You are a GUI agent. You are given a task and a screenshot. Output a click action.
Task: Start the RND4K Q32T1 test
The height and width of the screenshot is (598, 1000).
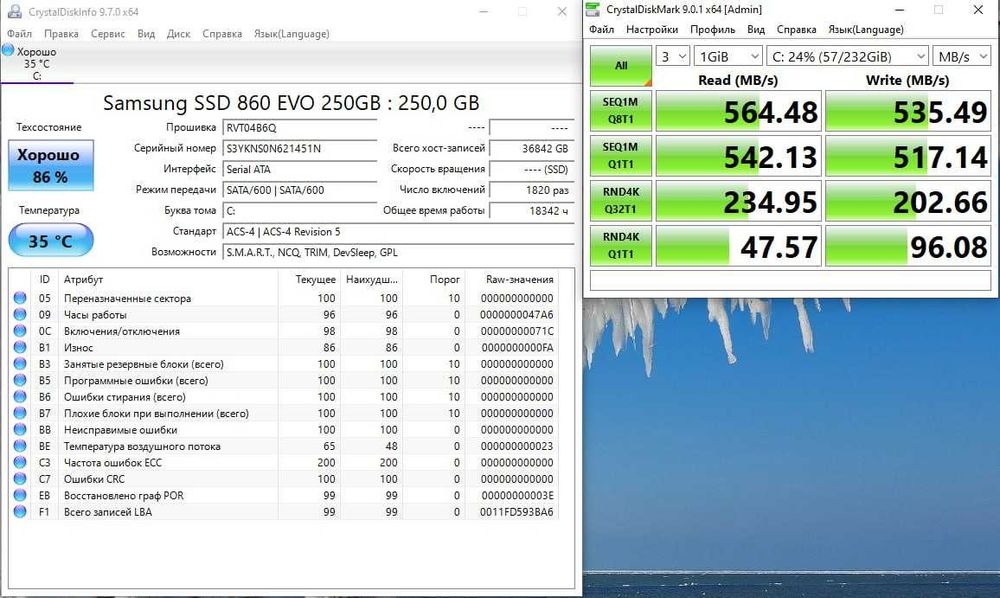[x=621, y=201]
